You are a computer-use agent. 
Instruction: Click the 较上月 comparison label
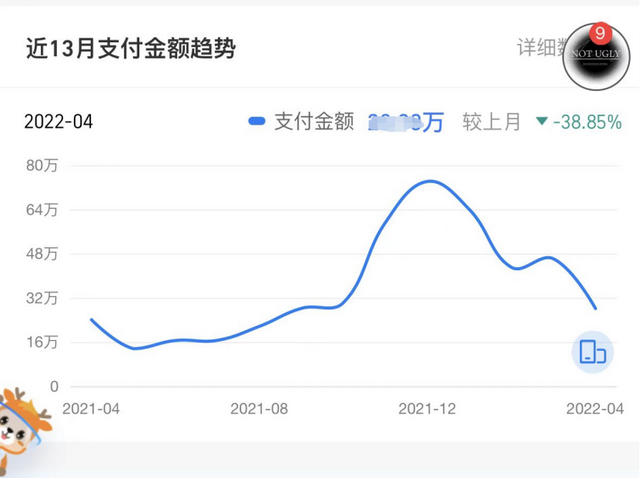pos(491,122)
